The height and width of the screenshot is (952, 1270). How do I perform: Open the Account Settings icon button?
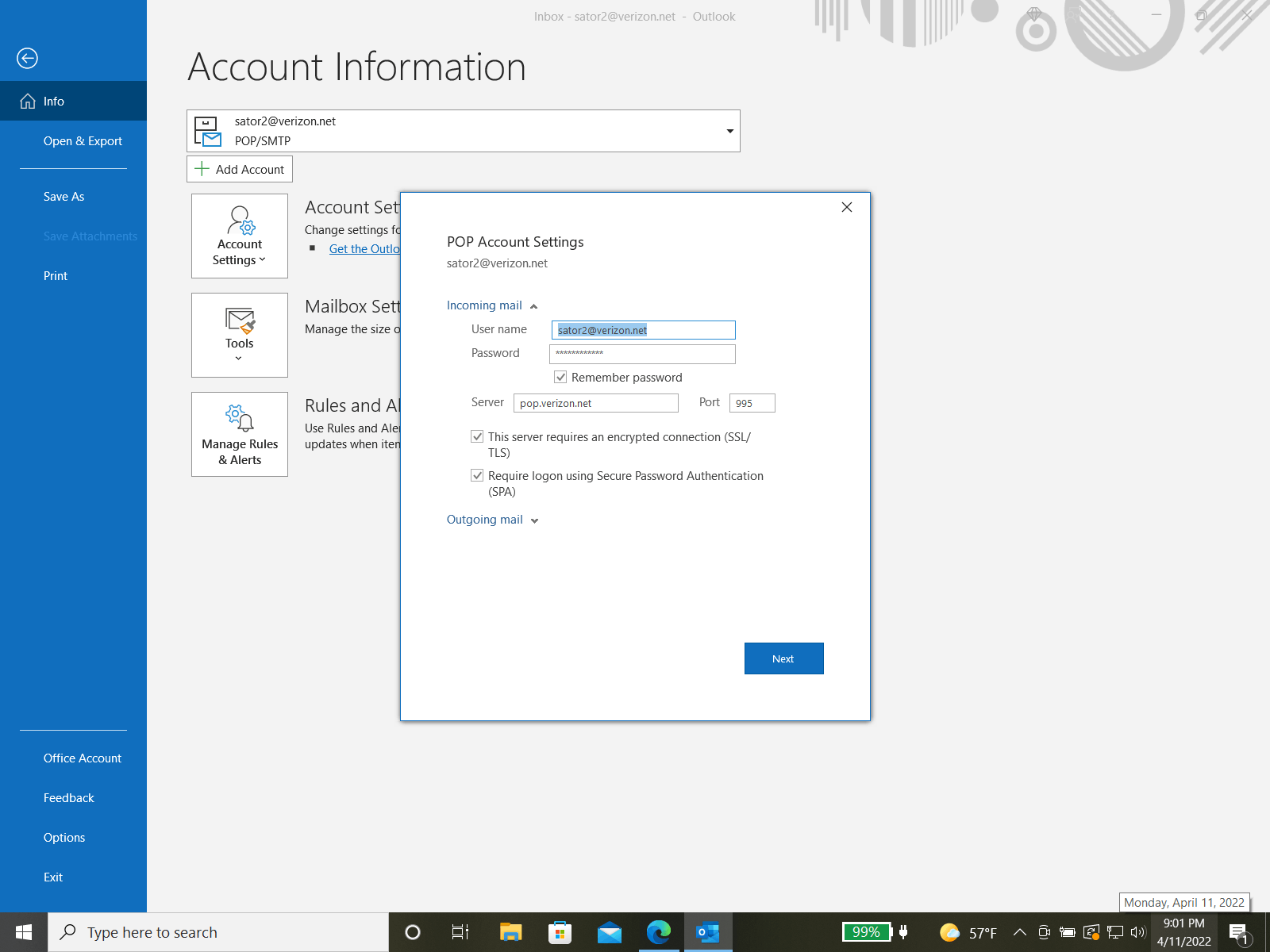pyautogui.click(x=240, y=236)
